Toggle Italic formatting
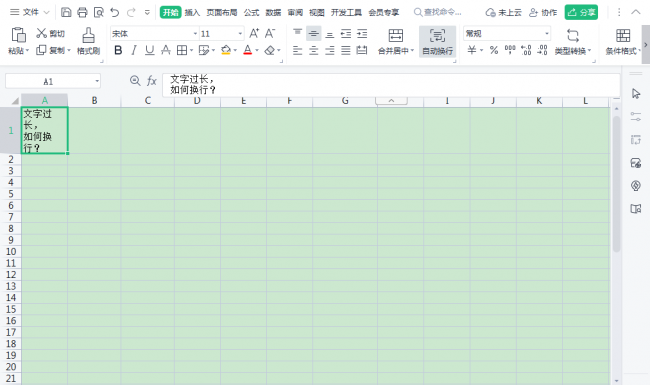650x385 pixels. (133, 51)
